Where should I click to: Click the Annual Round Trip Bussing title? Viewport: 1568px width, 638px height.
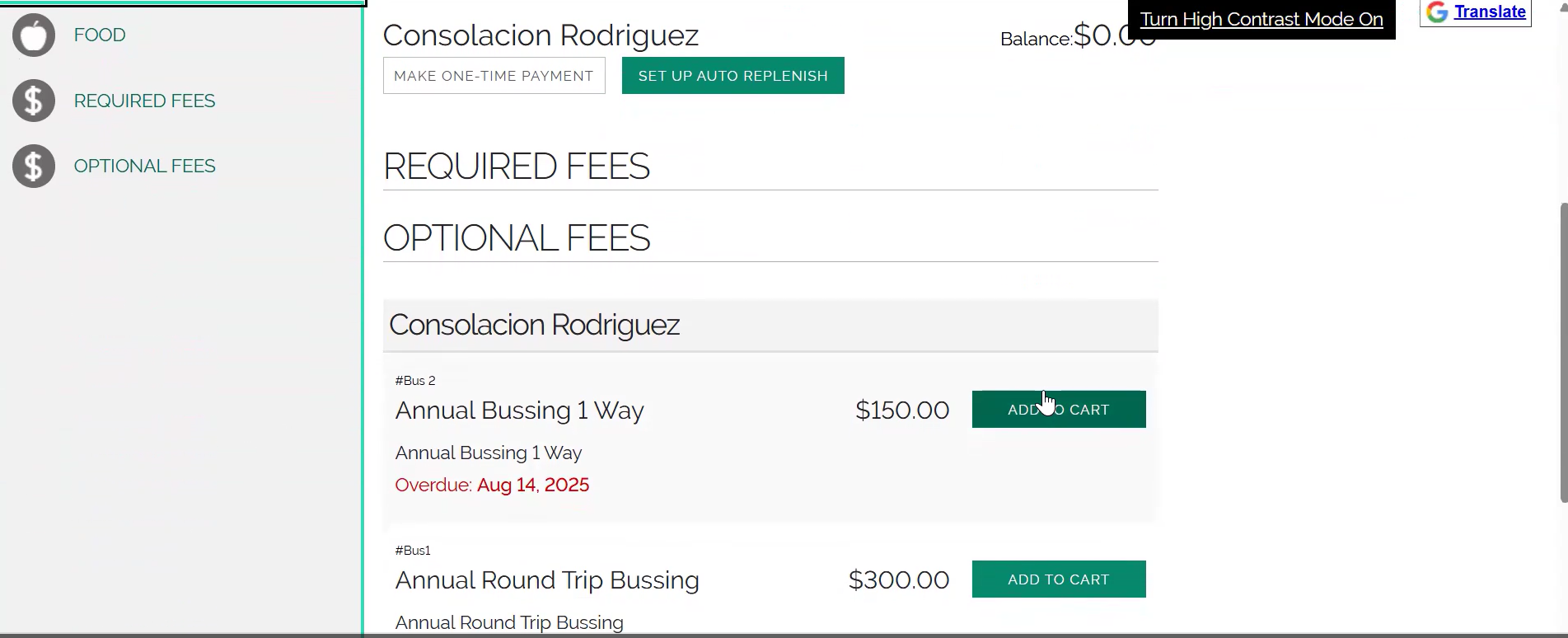[x=547, y=580]
